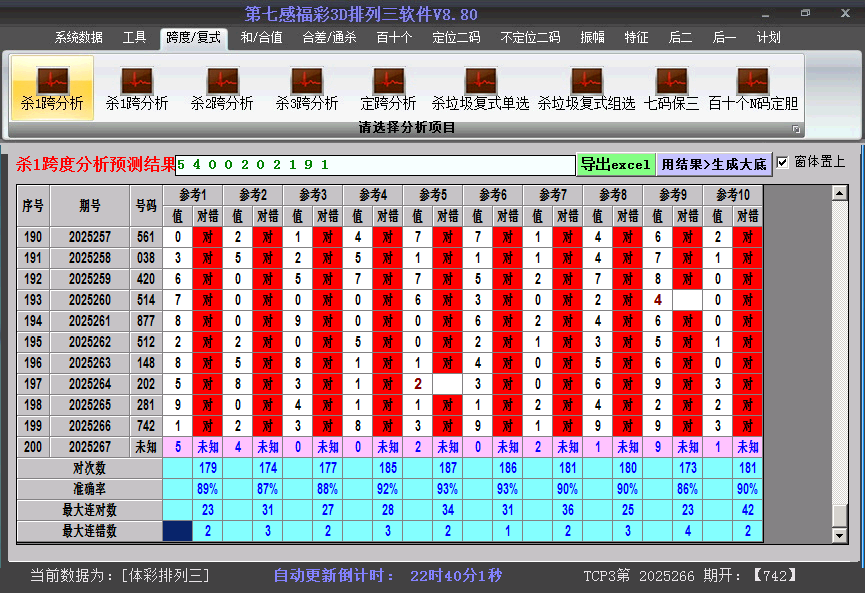Open the 工具 menu

pos(135,37)
